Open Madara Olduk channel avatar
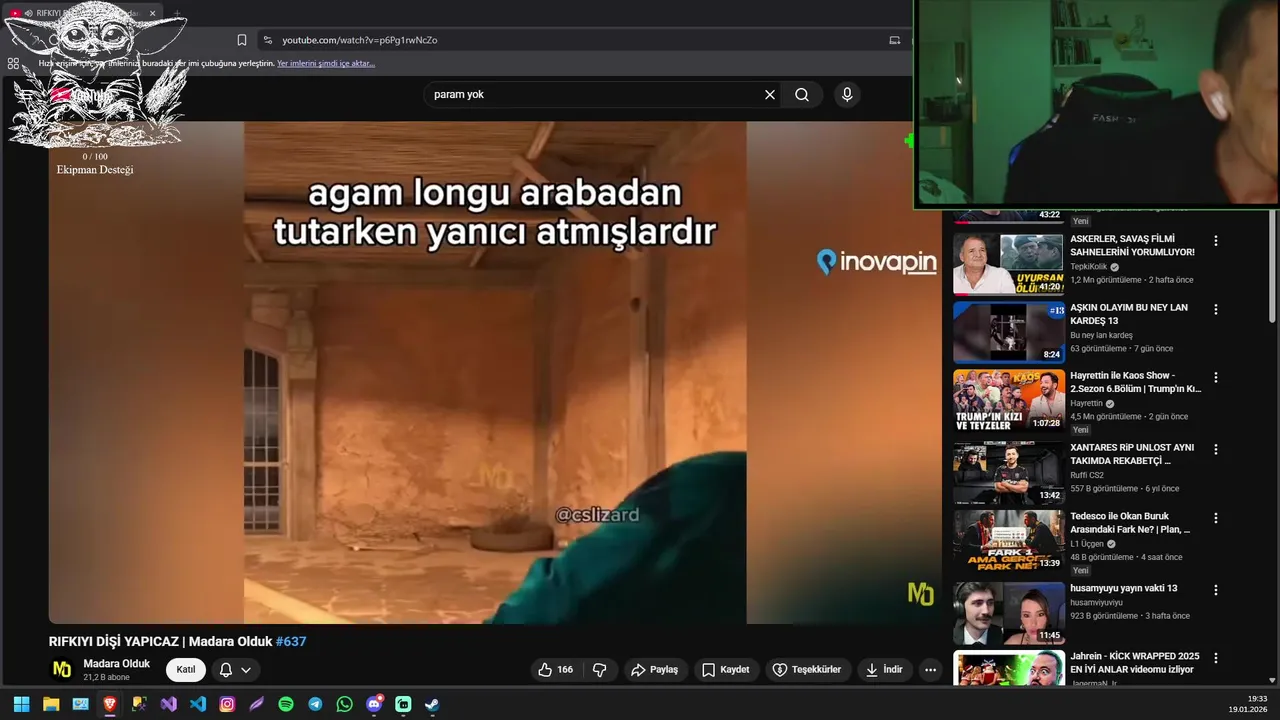This screenshot has height=720, width=1280. coord(62,670)
